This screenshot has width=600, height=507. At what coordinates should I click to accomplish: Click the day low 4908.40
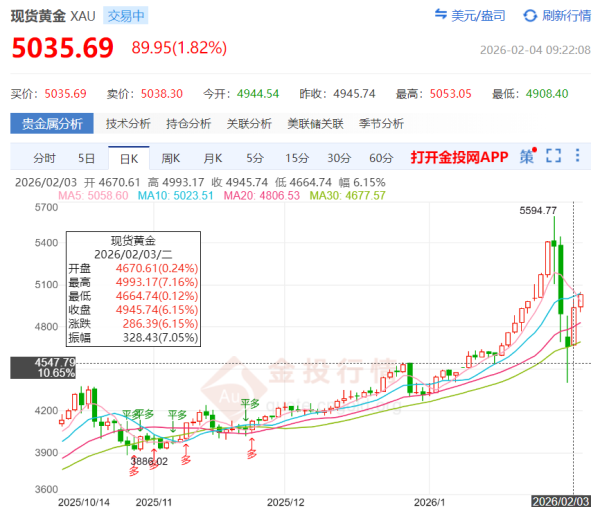coord(547,94)
